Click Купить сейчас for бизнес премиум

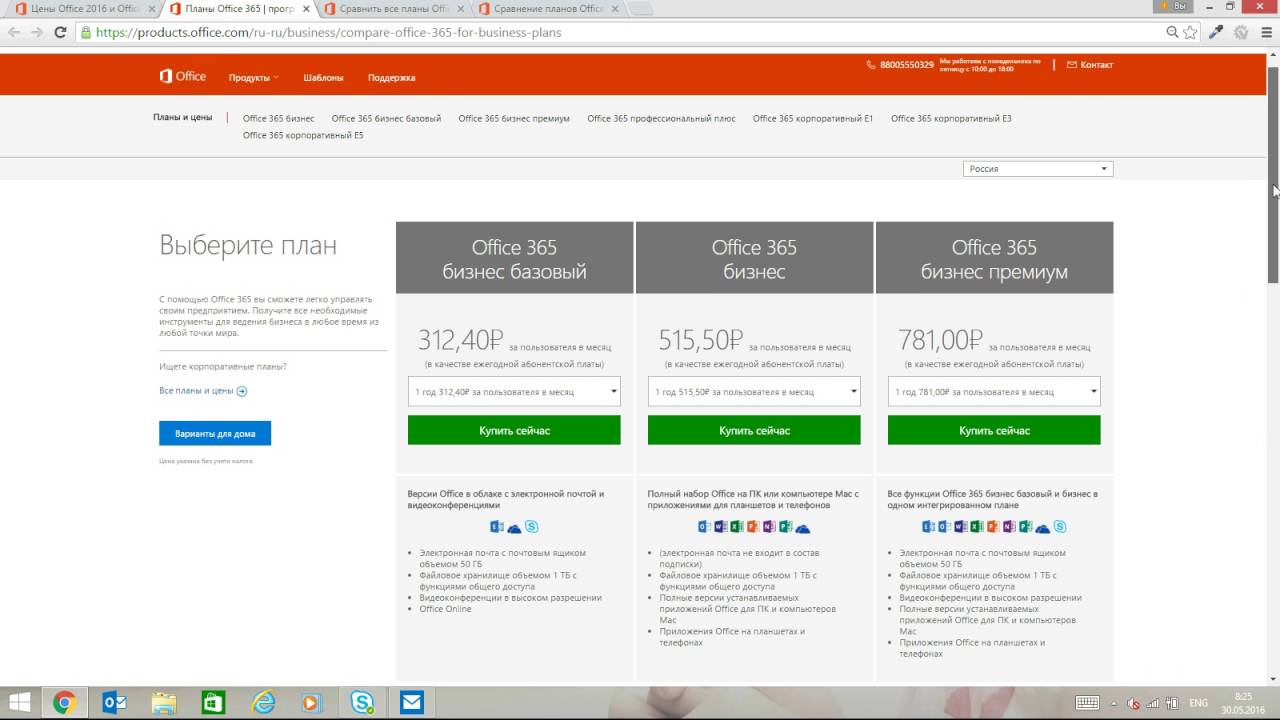994,430
